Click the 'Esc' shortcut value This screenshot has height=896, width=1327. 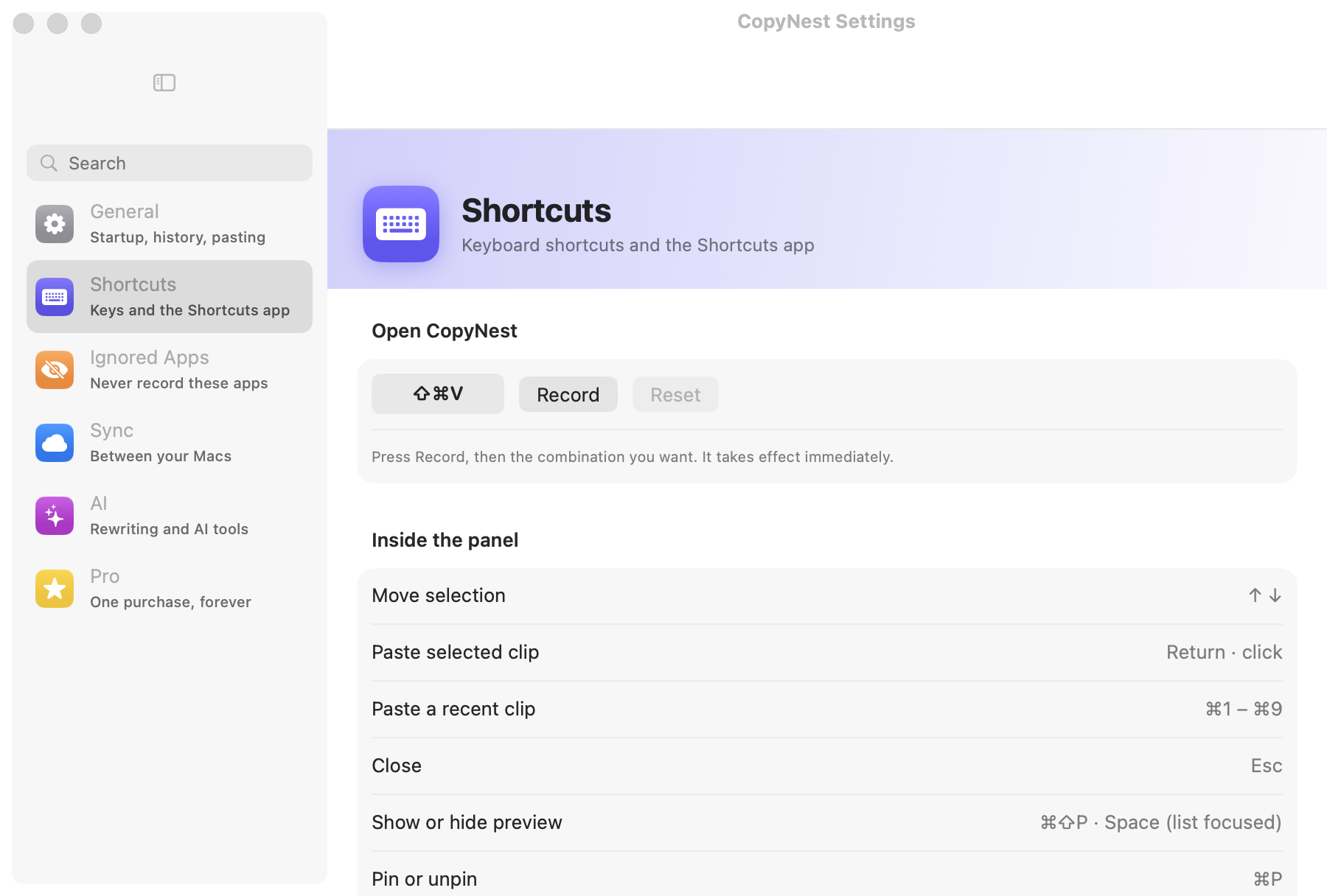click(x=1267, y=766)
